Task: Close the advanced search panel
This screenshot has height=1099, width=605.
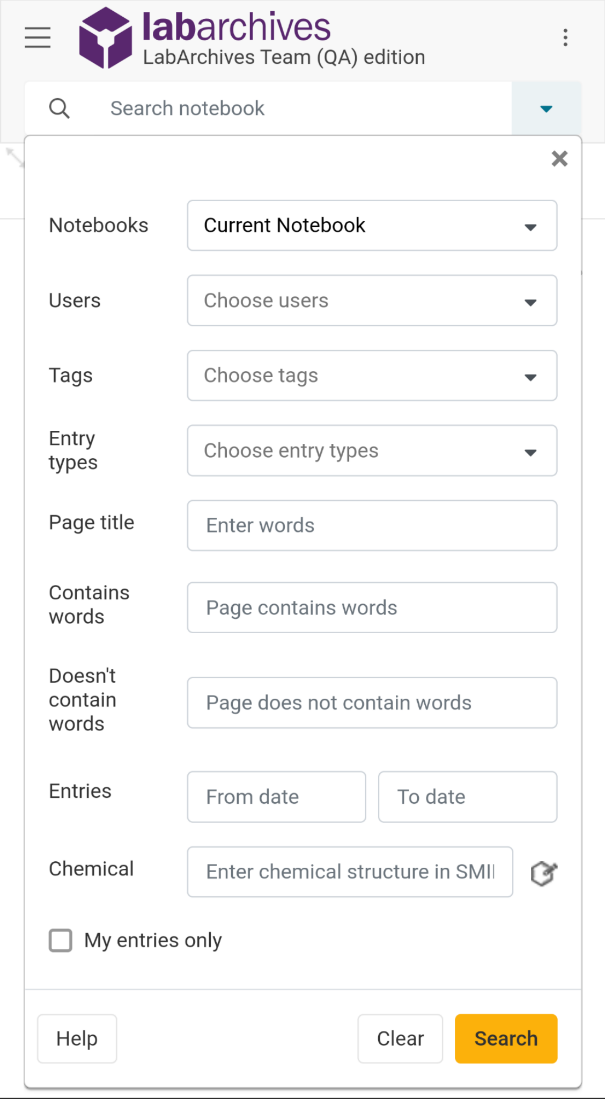Action: (559, 159)
